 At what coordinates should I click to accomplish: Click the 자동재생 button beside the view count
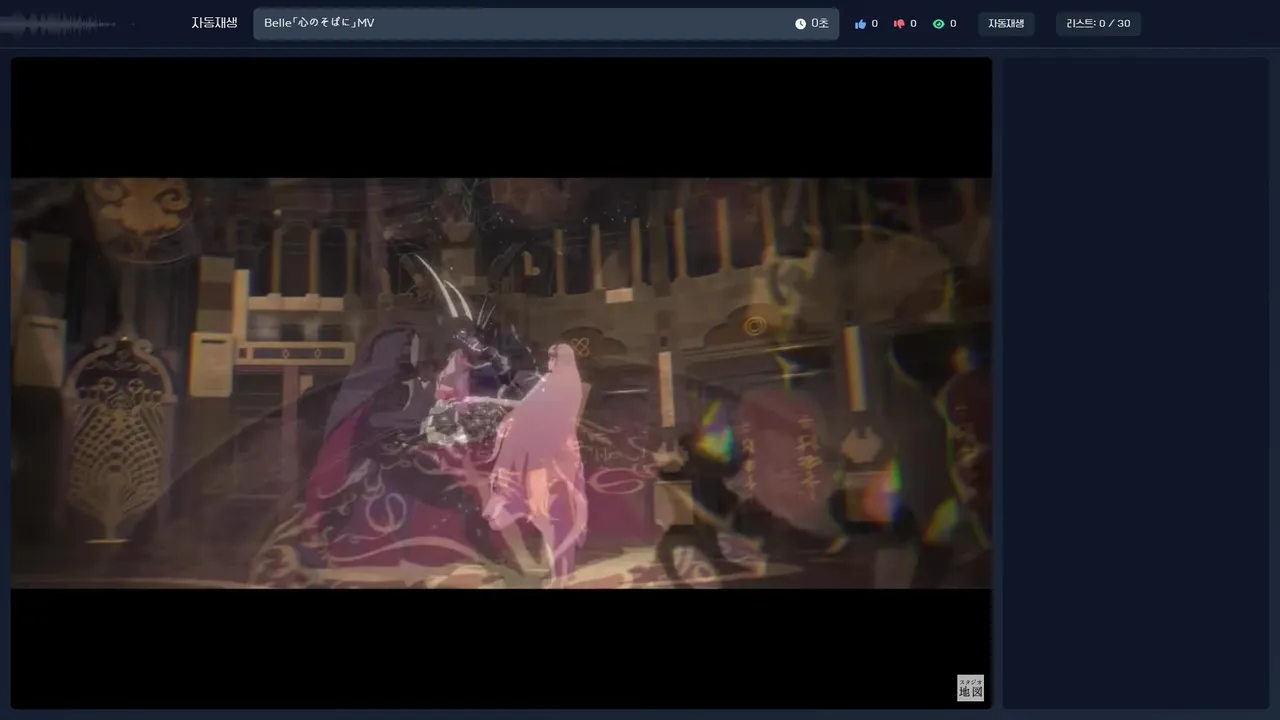[1006, 24]
